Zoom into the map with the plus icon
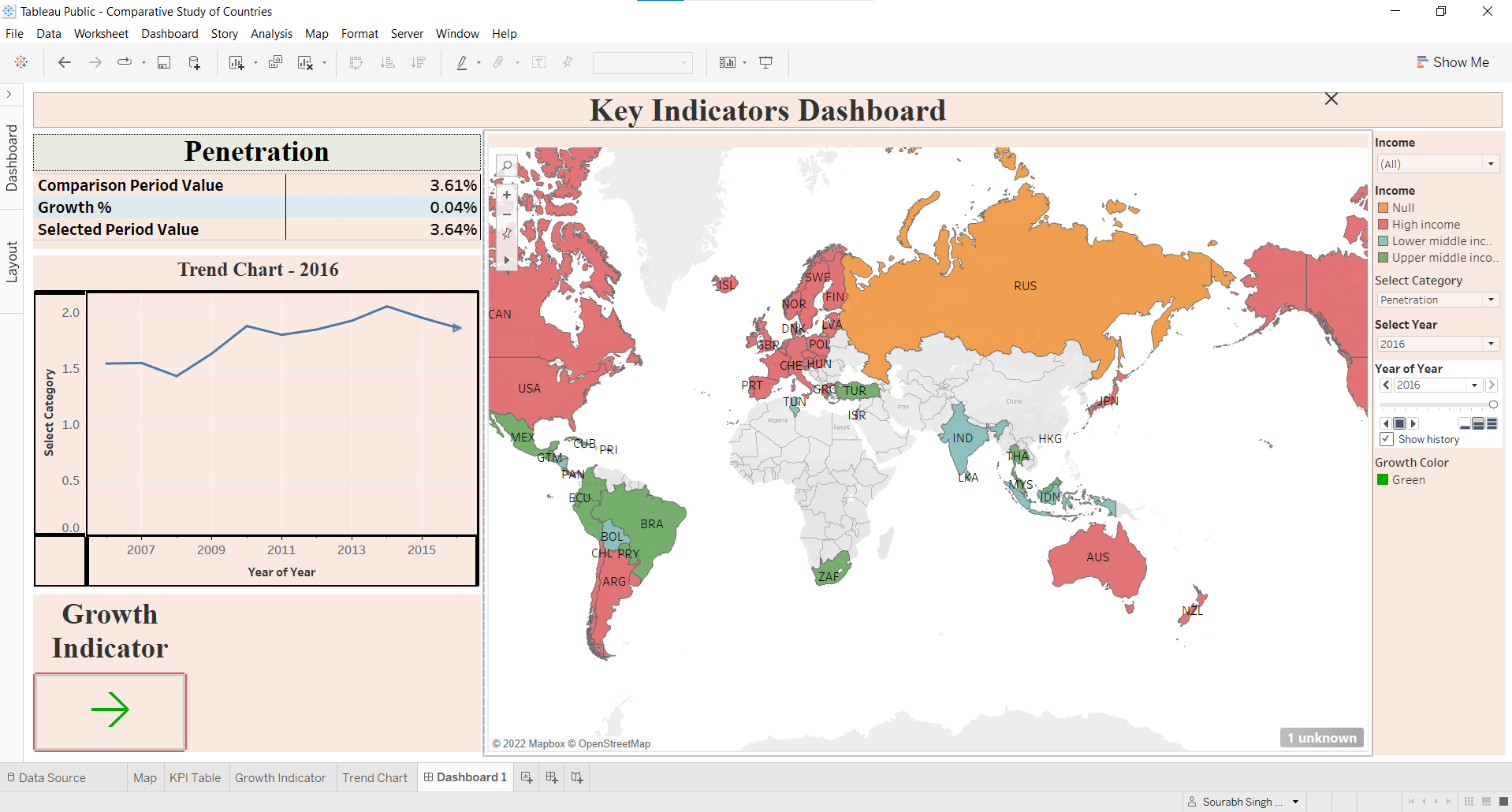Viewport: 1512px width, 812px height. coord(507,194)
